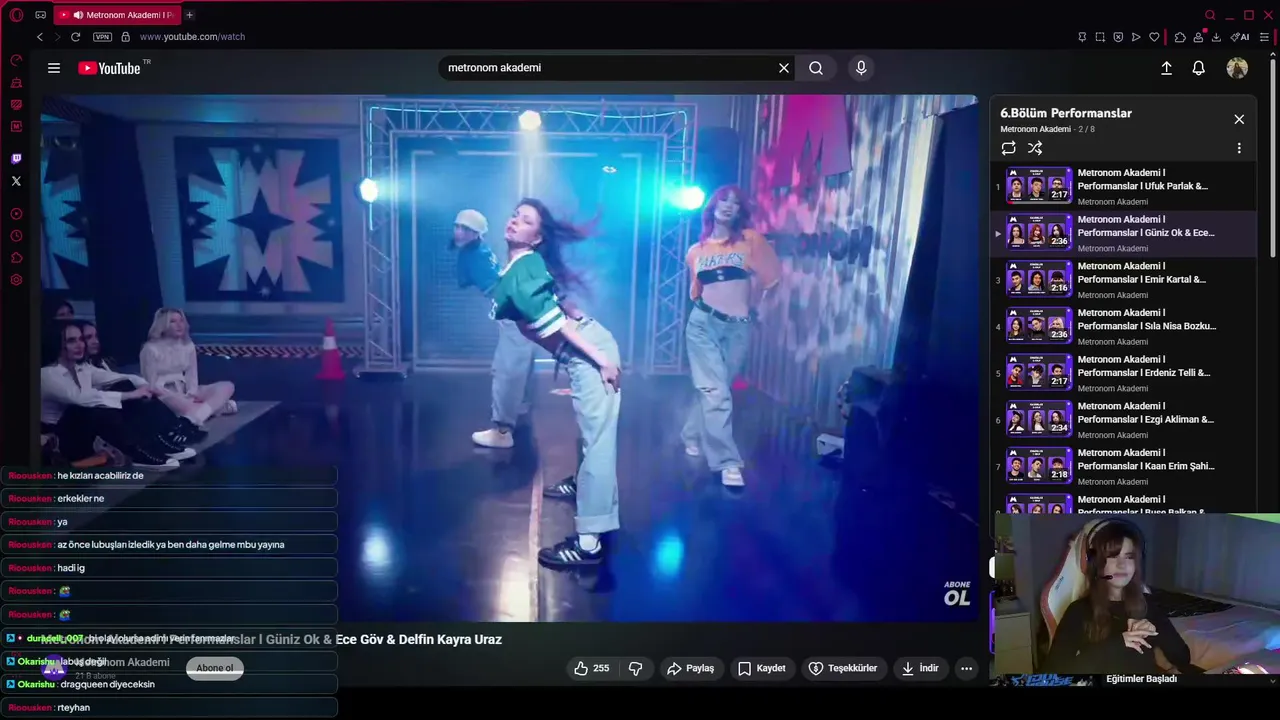Search in open tabs magnifier
Screen dimensions: 1280x720
click(1210, 15)
